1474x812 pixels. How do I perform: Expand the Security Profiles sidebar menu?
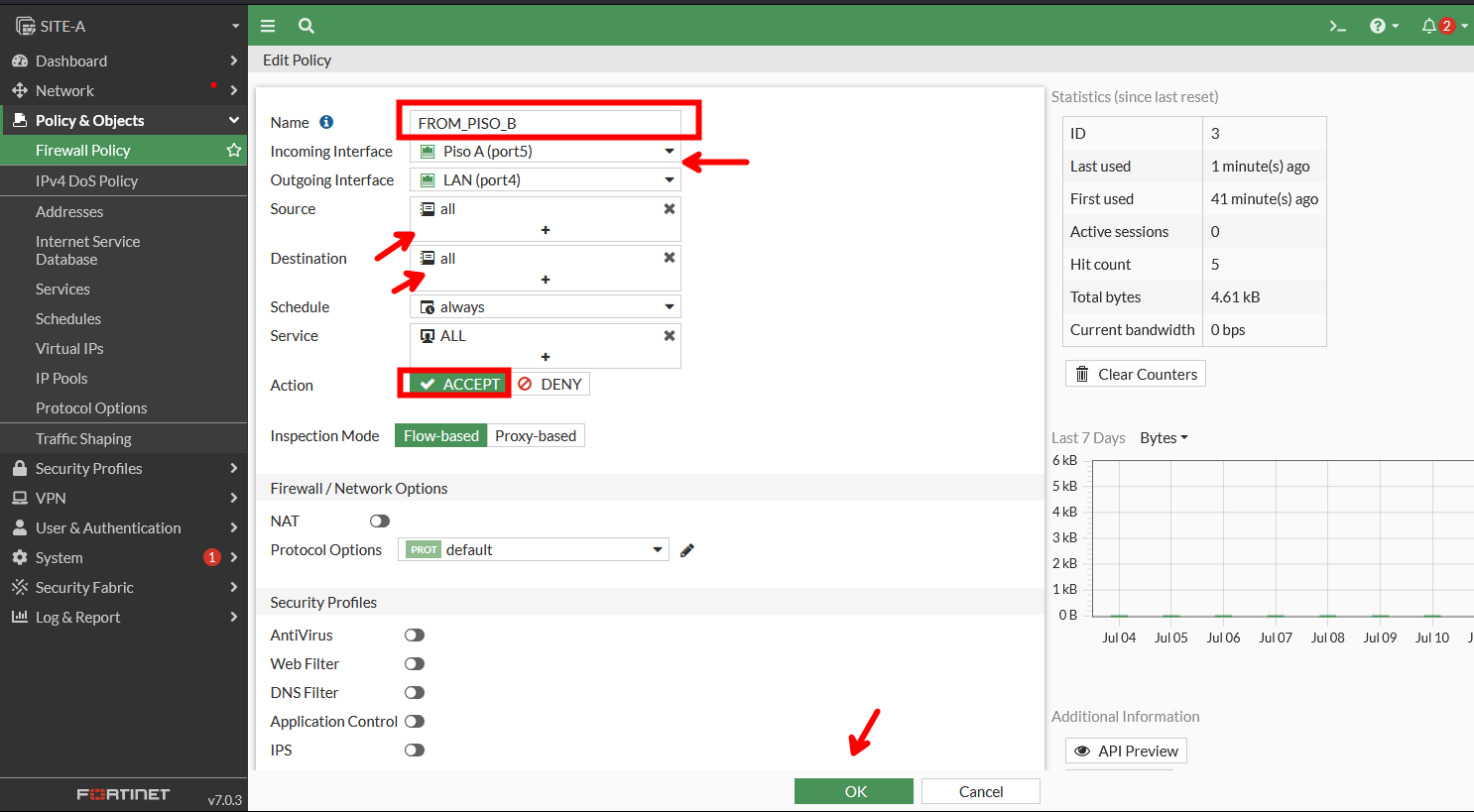(x=123, y=469)
